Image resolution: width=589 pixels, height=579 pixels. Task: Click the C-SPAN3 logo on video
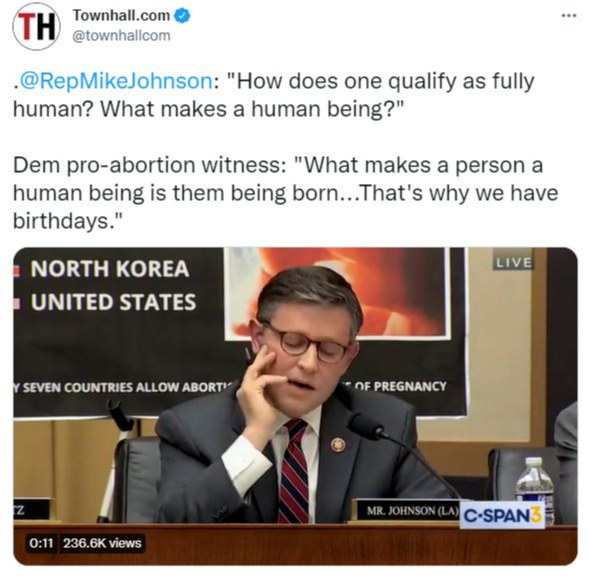(x=503, y=515)
